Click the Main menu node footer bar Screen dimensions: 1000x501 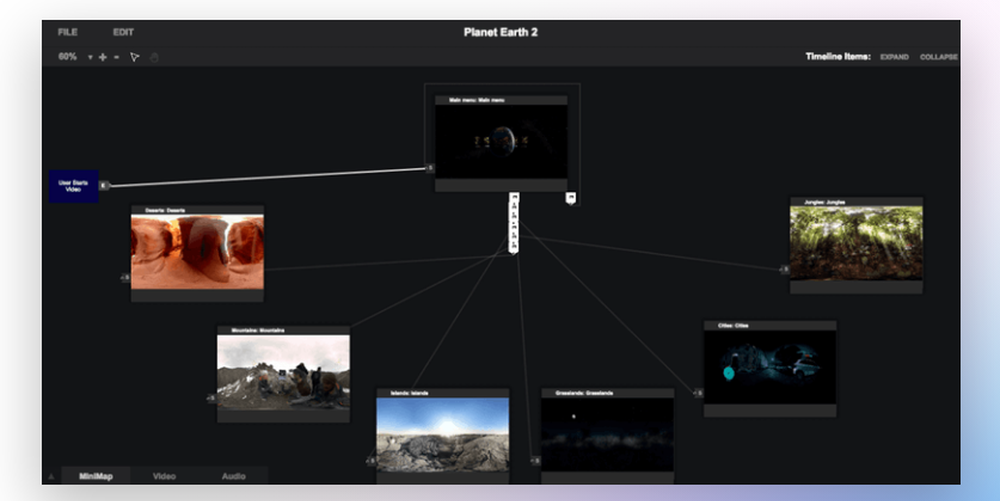point(501,185)
